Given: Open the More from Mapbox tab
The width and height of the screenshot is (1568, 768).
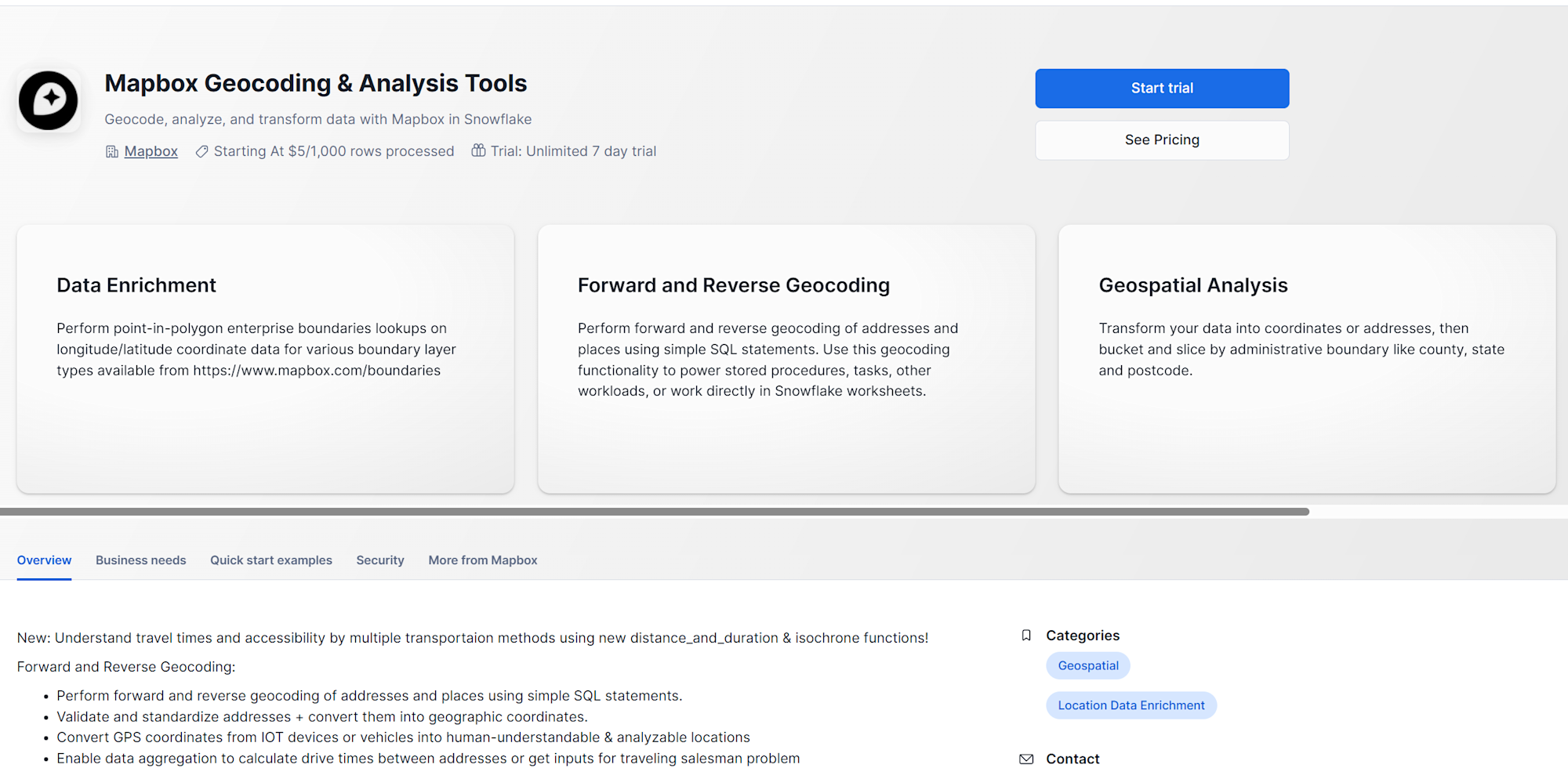Looking at the screenshot, I should (x=483, y=560).
